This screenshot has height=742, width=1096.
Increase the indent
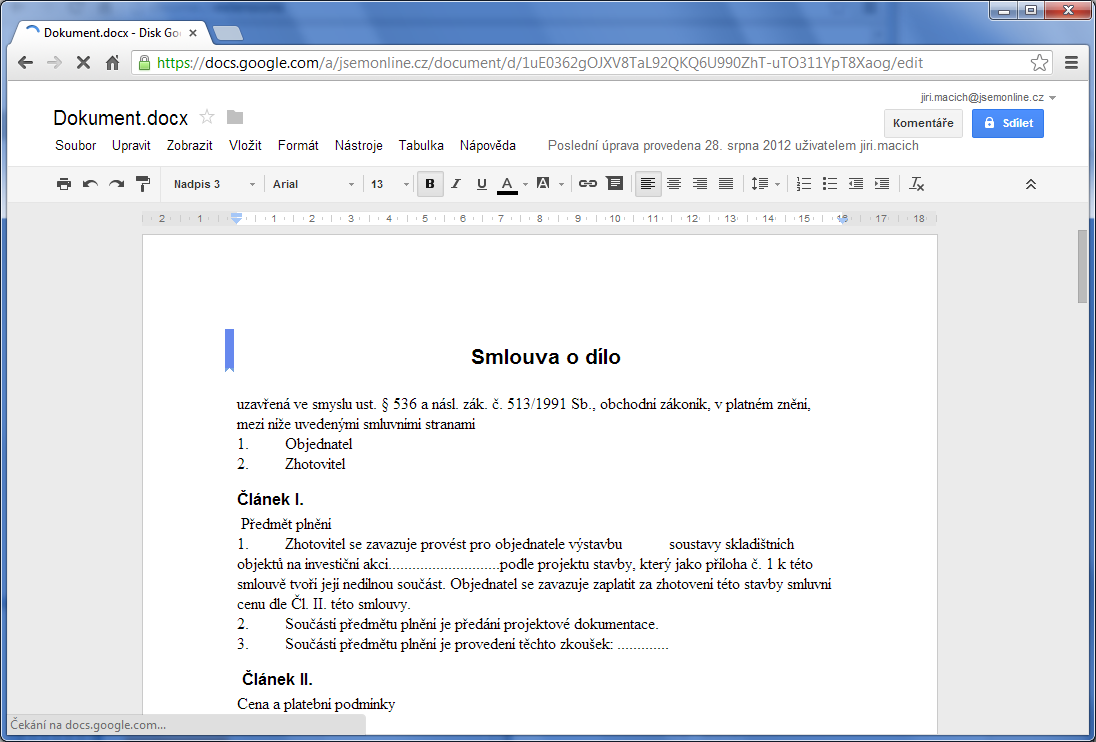point(882,184)
